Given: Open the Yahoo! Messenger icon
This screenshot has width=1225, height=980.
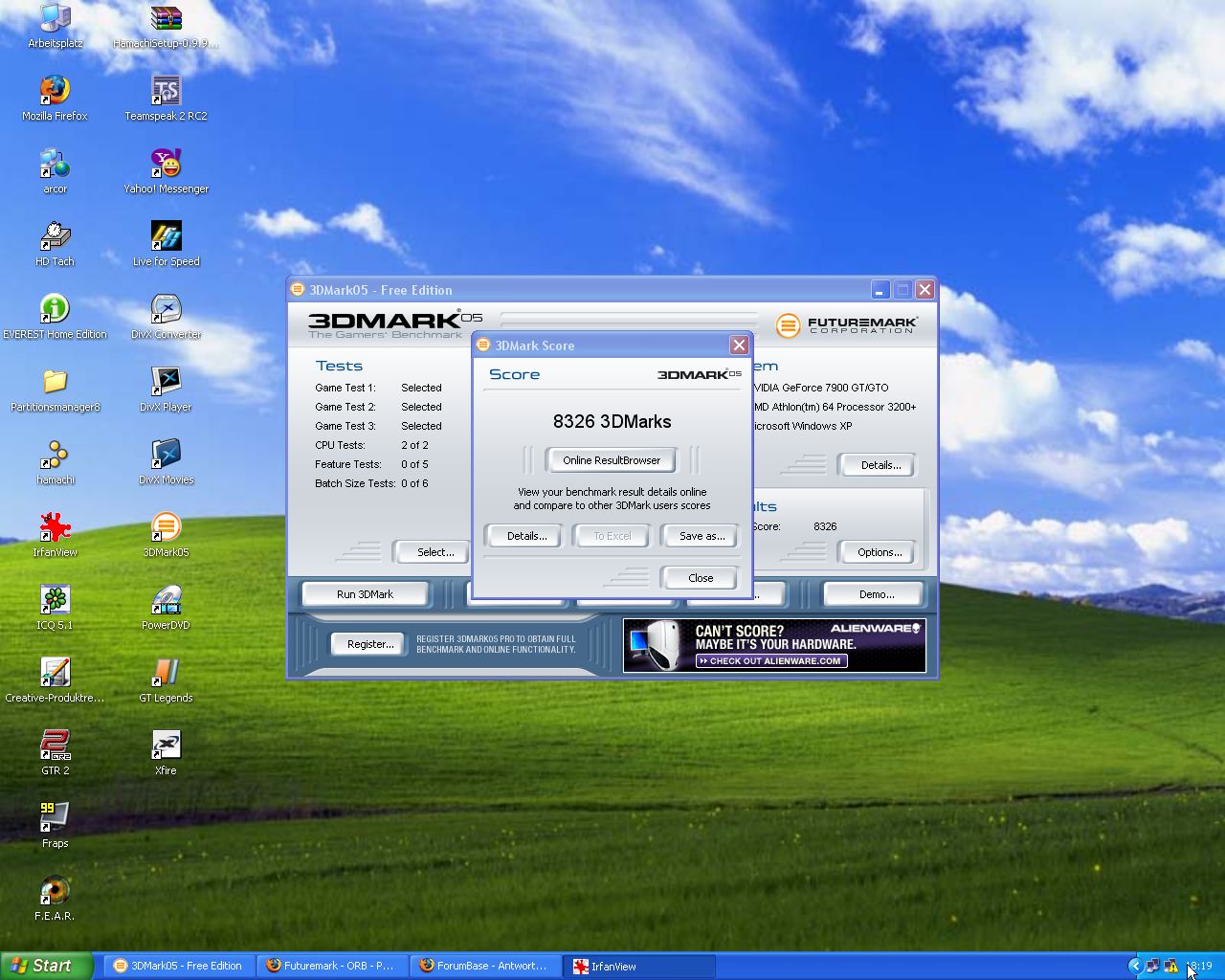Looking at the screenshot, I should [x=166, y=171].
